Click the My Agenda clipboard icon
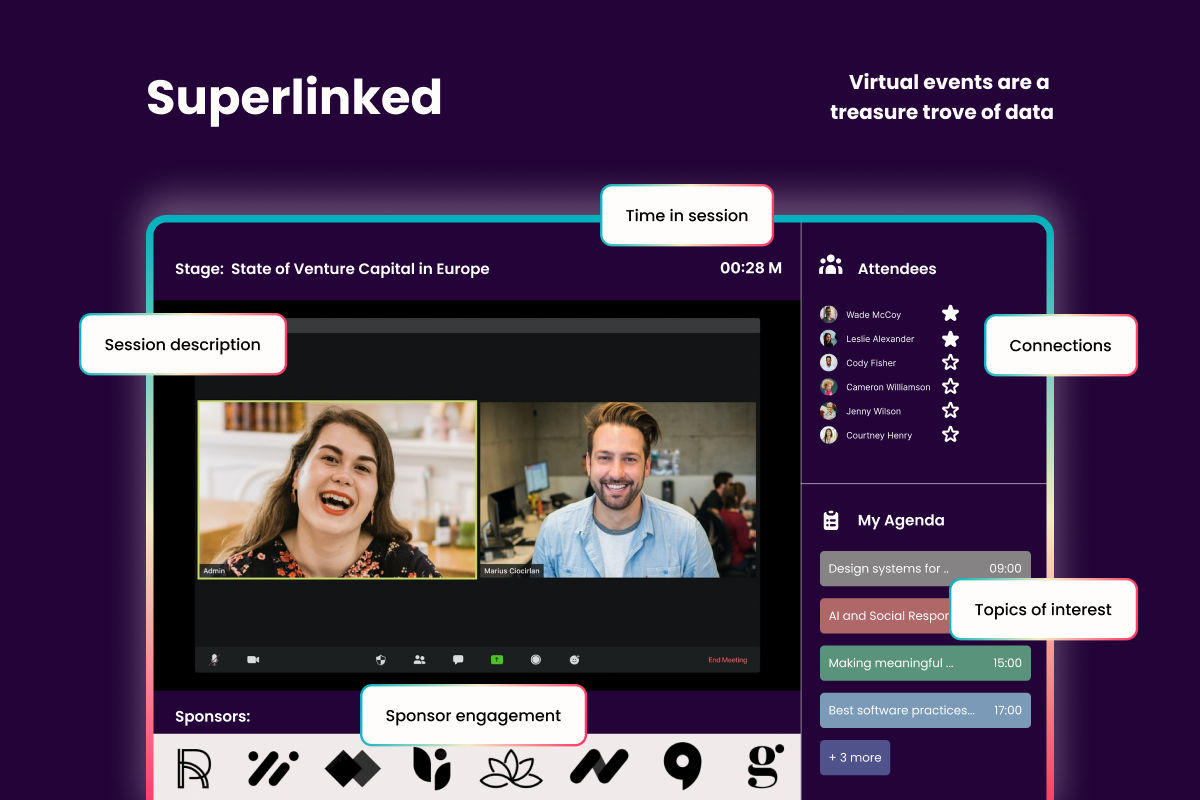Screen dimensions: 1200x800 click(x=831, y=520)
